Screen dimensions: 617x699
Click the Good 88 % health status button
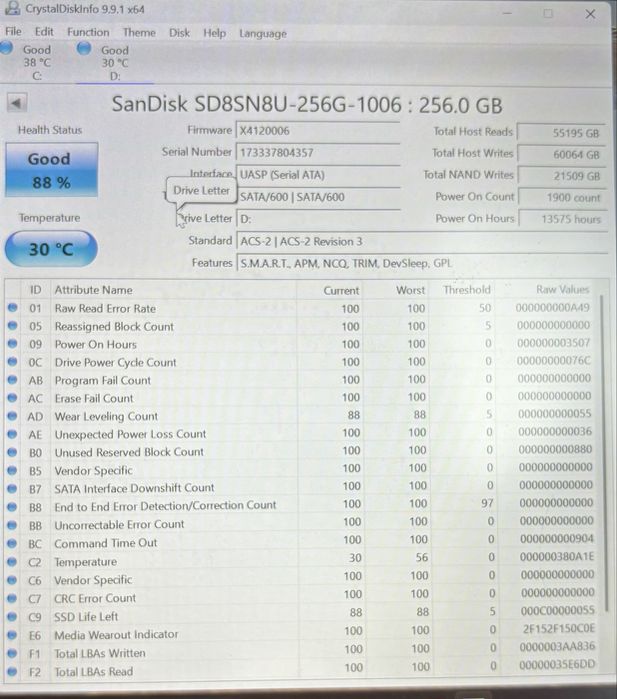pos(51,170)
